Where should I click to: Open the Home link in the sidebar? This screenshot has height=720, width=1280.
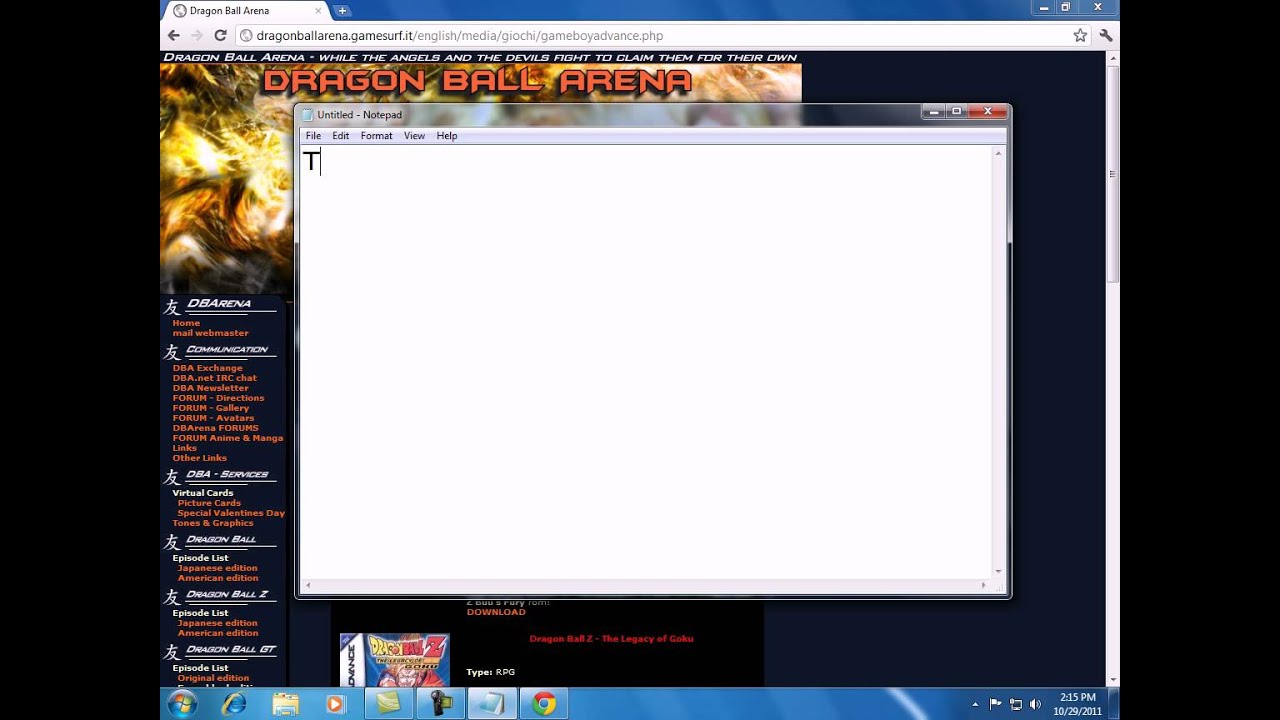[x=186, y=323]
